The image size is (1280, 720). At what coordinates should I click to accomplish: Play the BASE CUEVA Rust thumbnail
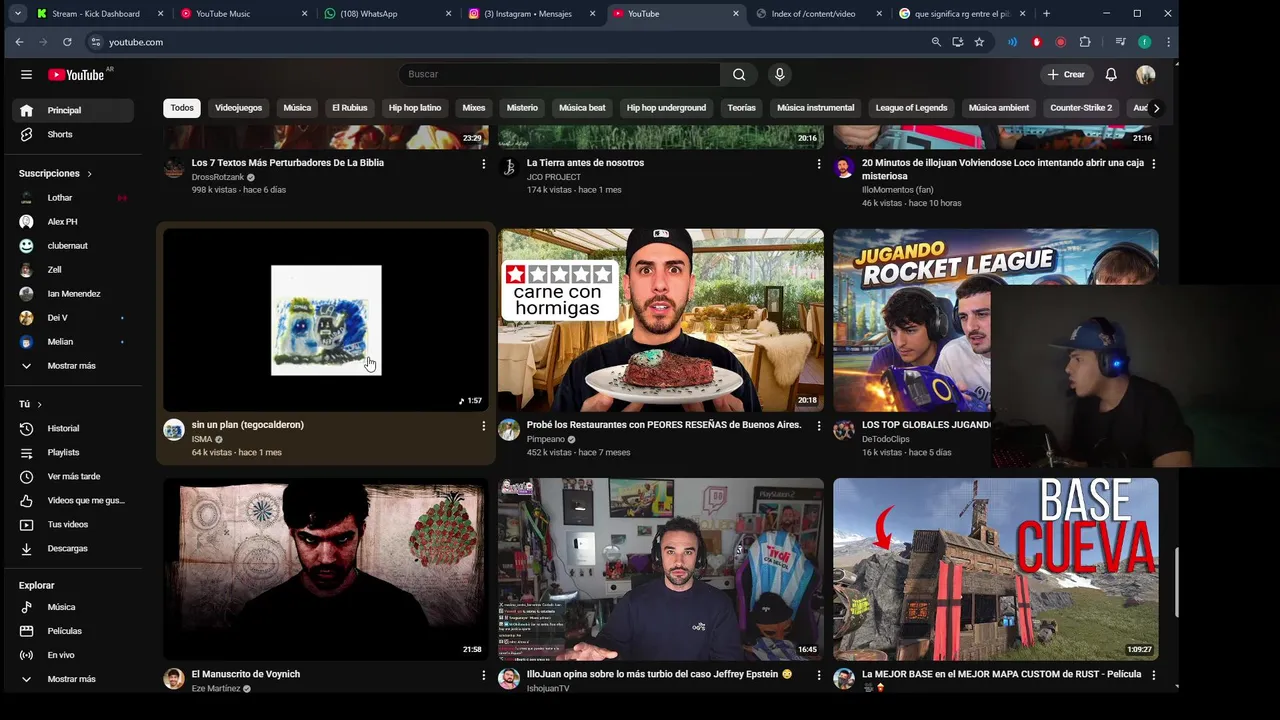[x=996, y=569]
